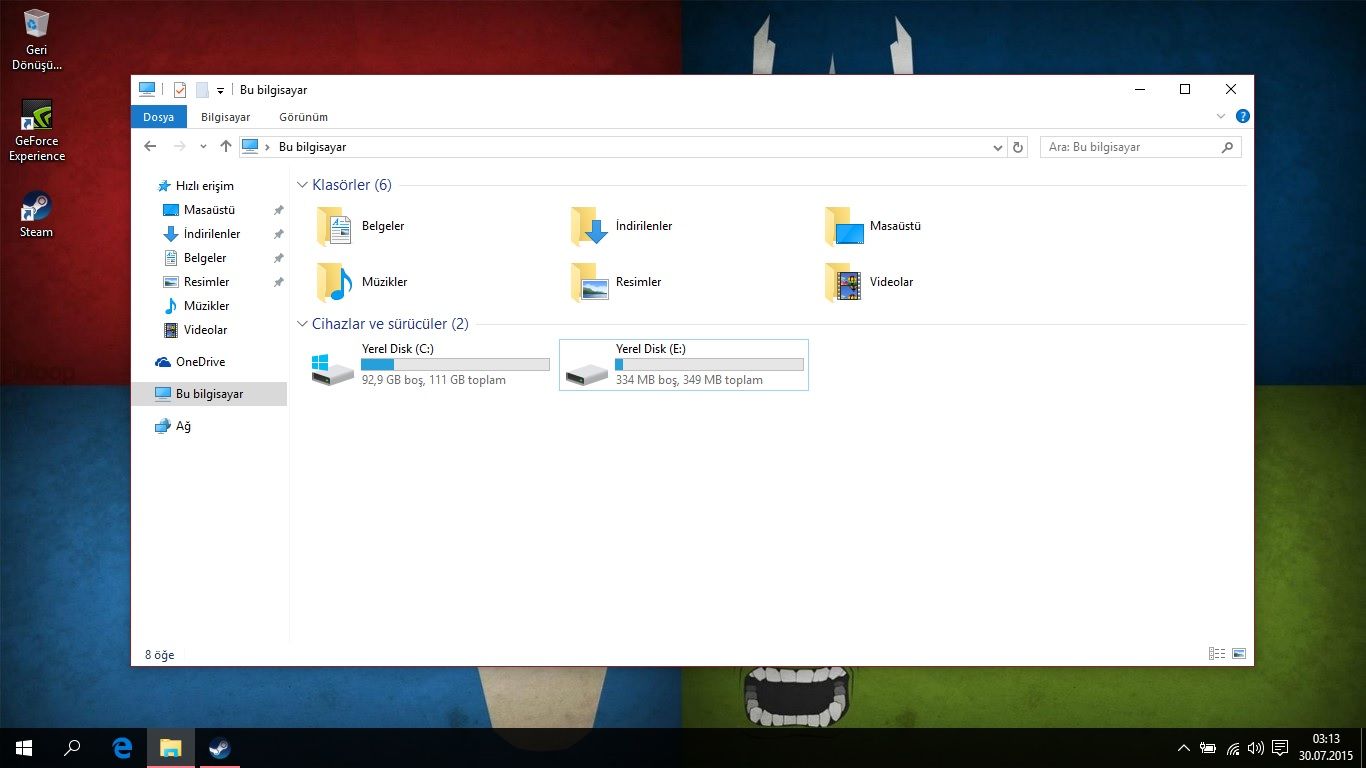1366x768 pixels.
Task: Go up one level with the up arrow
Action: pos(226,147)
